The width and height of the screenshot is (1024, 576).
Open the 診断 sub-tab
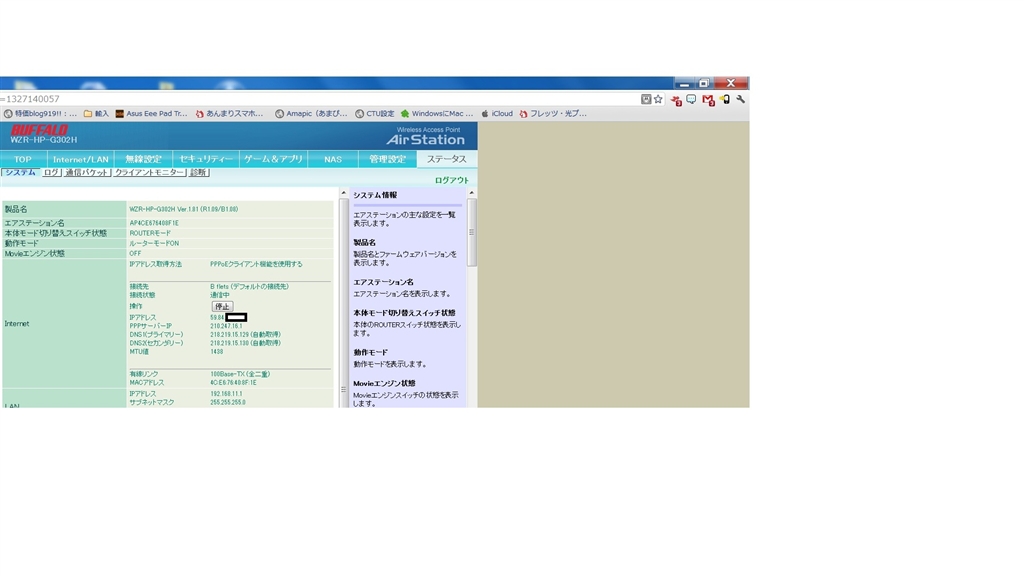(x=198, y=172)
